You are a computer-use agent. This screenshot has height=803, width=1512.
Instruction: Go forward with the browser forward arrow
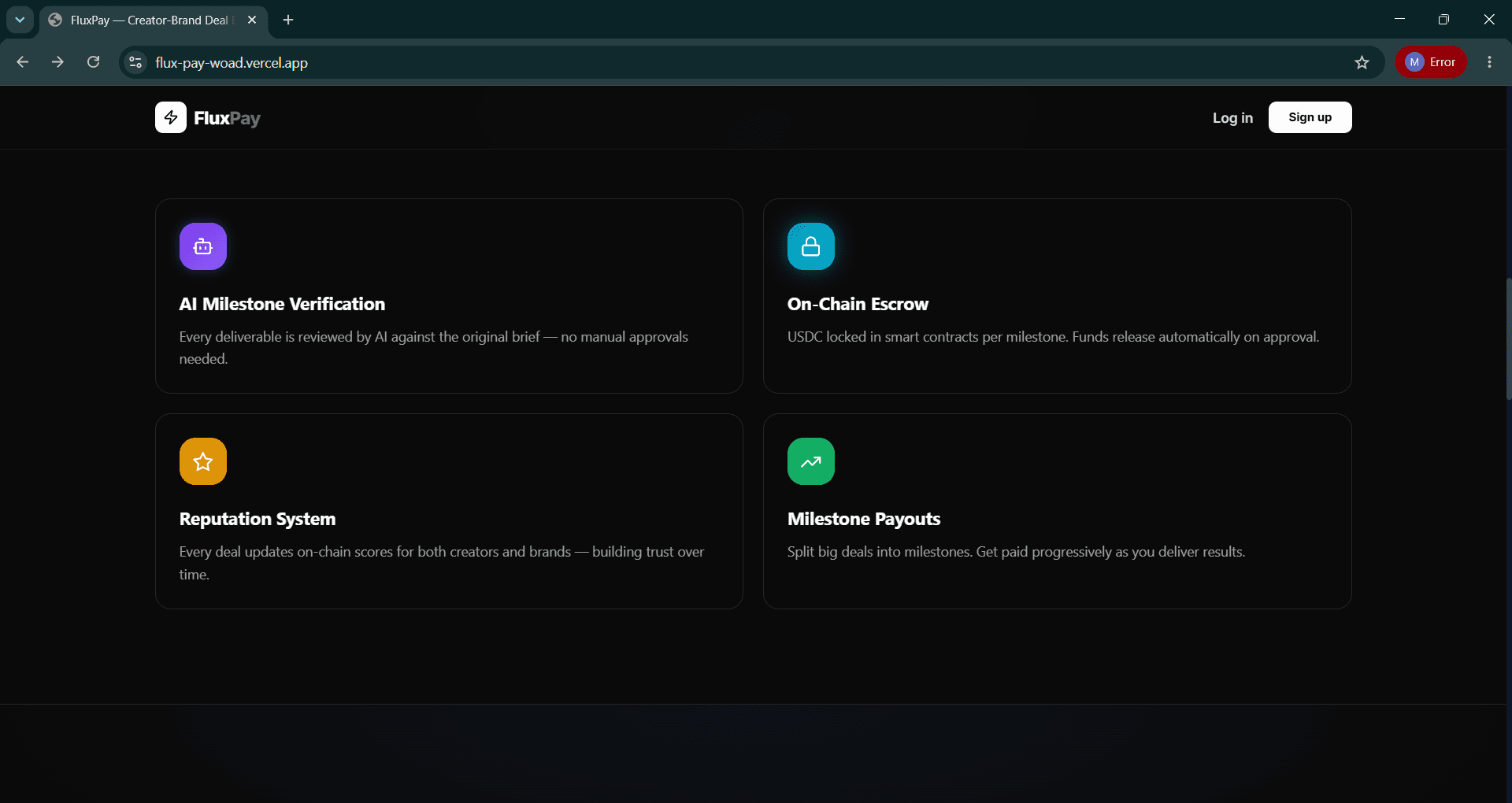tap(57, 62)
